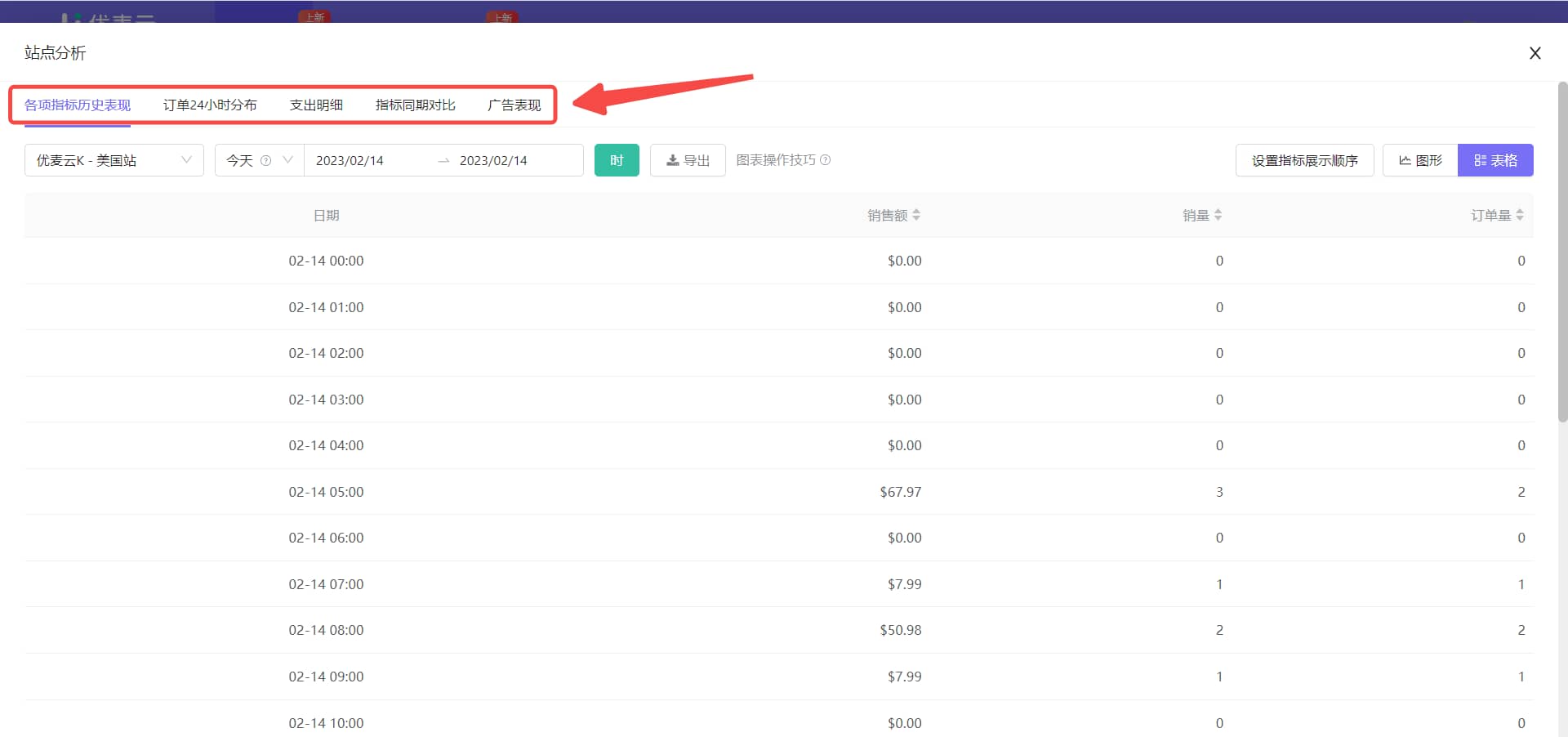
Task: Click the help icon next to 今天
Action: [x=265, y=160]
